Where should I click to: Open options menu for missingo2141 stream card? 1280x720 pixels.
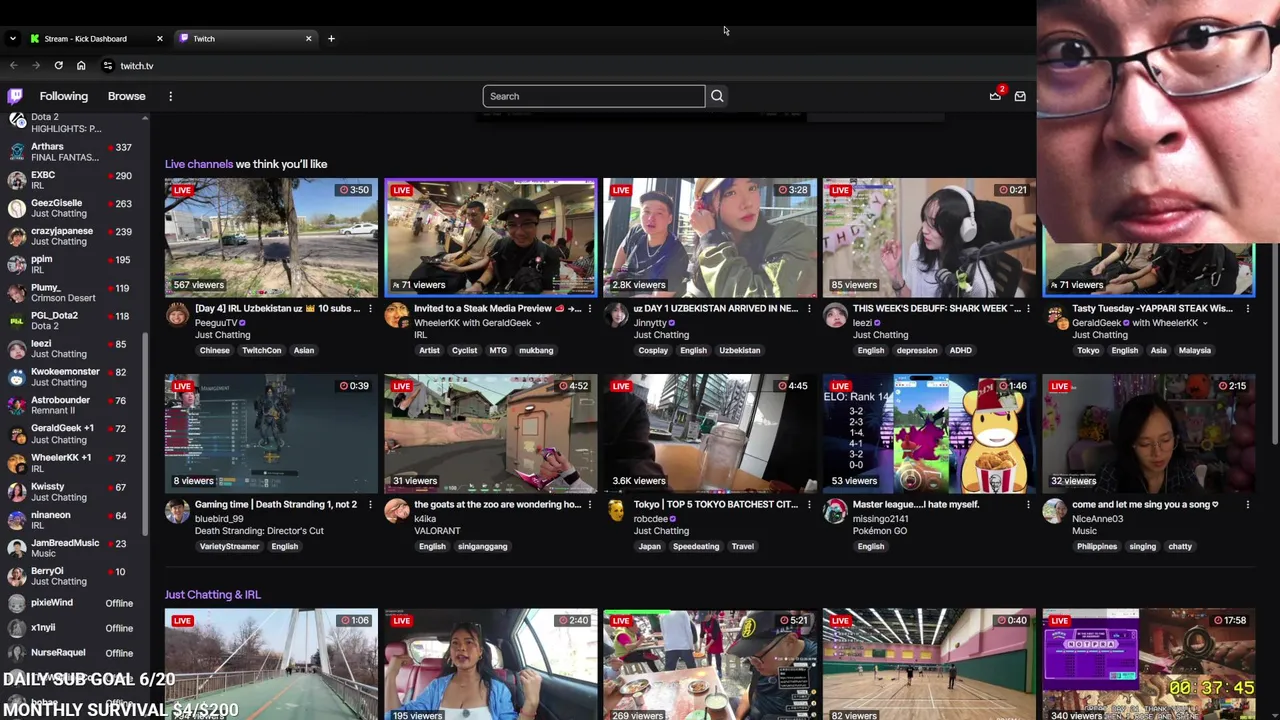click(1028, 505)
